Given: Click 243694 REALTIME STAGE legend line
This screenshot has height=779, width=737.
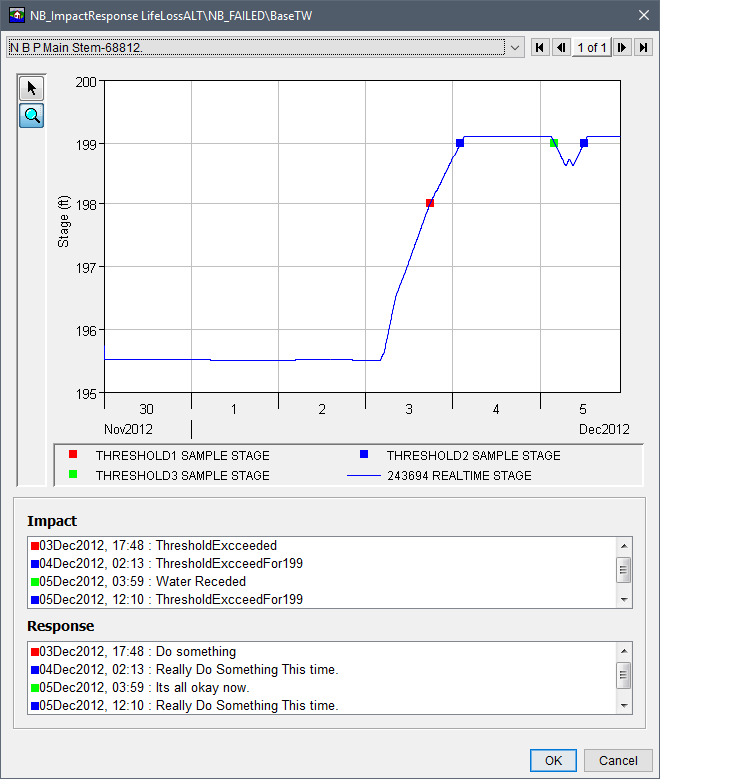Looking at the screenshot, I should pyautogui.click(x=364, y=476).
